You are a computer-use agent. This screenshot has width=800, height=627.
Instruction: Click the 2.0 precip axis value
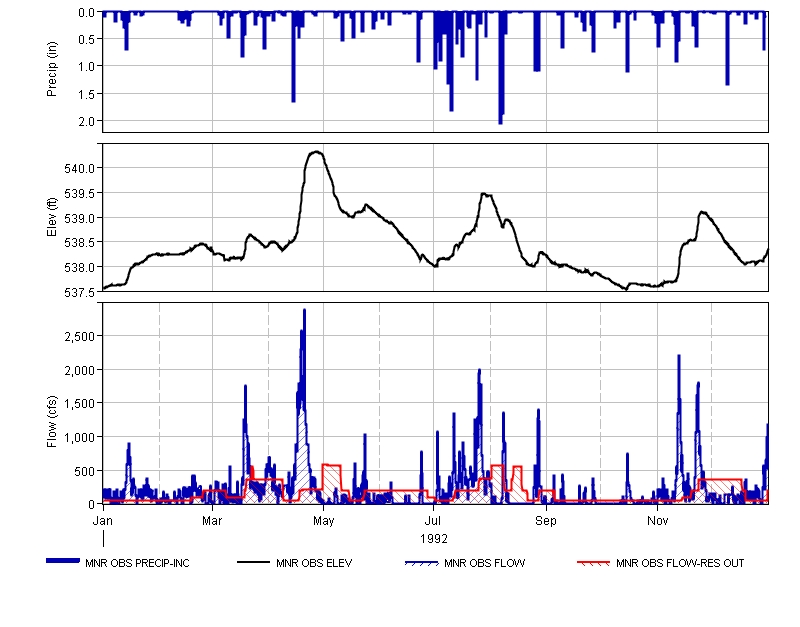(x=87, y=121)
